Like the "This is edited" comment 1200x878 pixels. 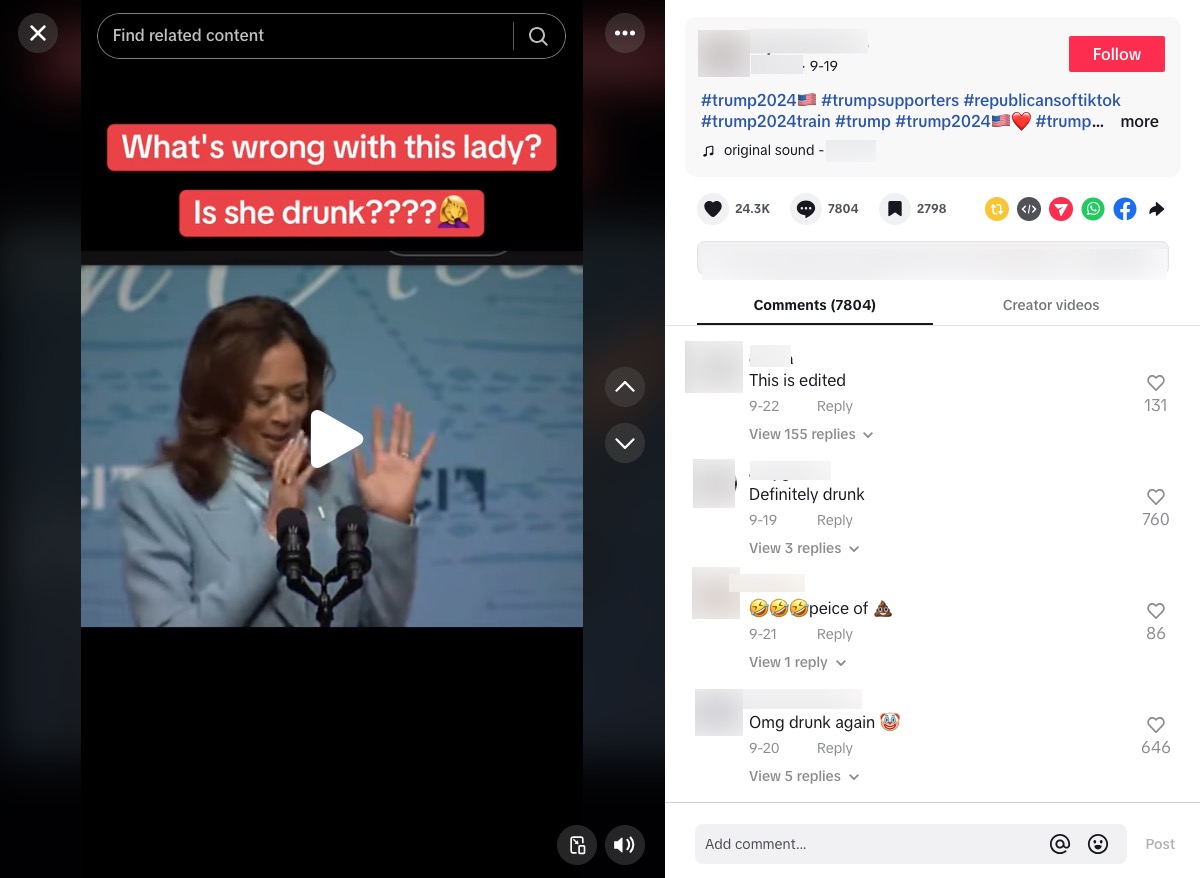pos(1155,383)
